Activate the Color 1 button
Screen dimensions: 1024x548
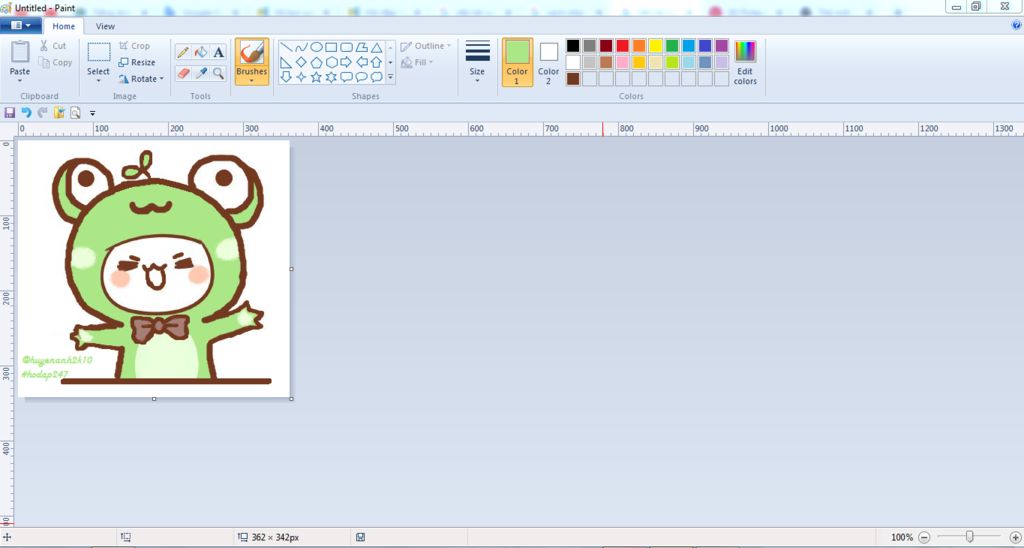tap(517, 62)
